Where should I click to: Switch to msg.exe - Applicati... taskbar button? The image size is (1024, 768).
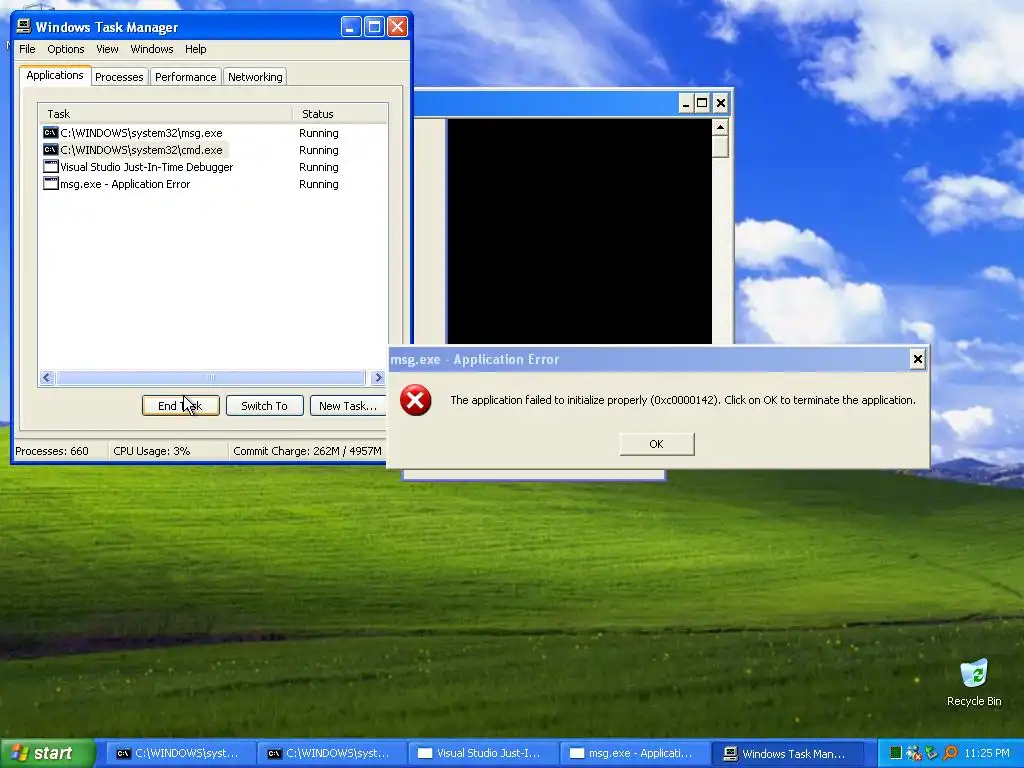635,753
